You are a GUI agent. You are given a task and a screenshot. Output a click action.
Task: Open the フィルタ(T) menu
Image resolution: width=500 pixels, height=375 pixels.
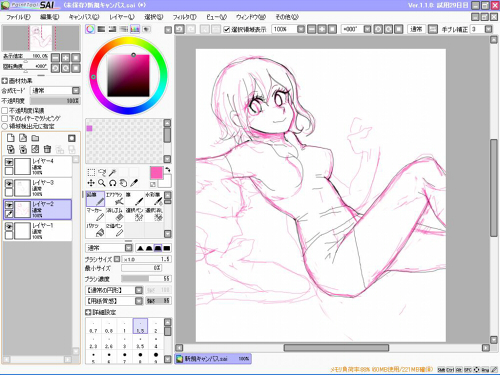(x=184, y=17)
